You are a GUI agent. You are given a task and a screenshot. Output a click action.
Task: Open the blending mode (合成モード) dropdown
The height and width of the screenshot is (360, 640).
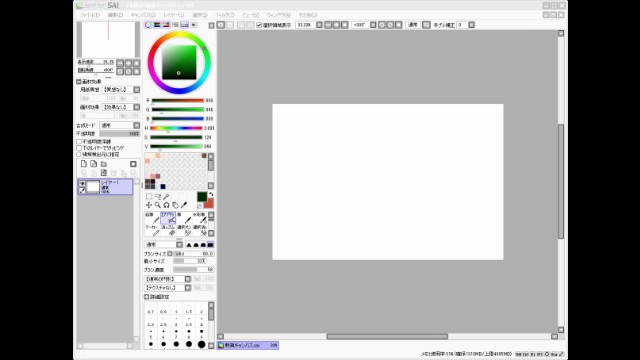[x=120, y=125]
